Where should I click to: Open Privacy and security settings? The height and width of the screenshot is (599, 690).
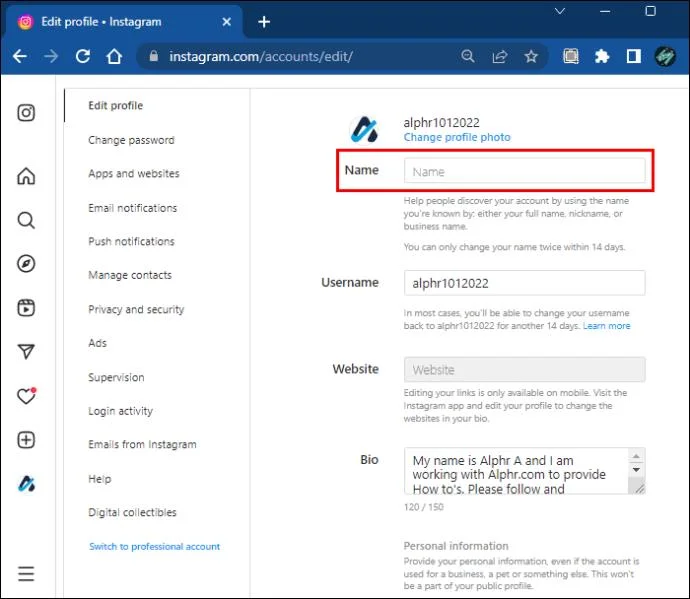coord(136,309)
